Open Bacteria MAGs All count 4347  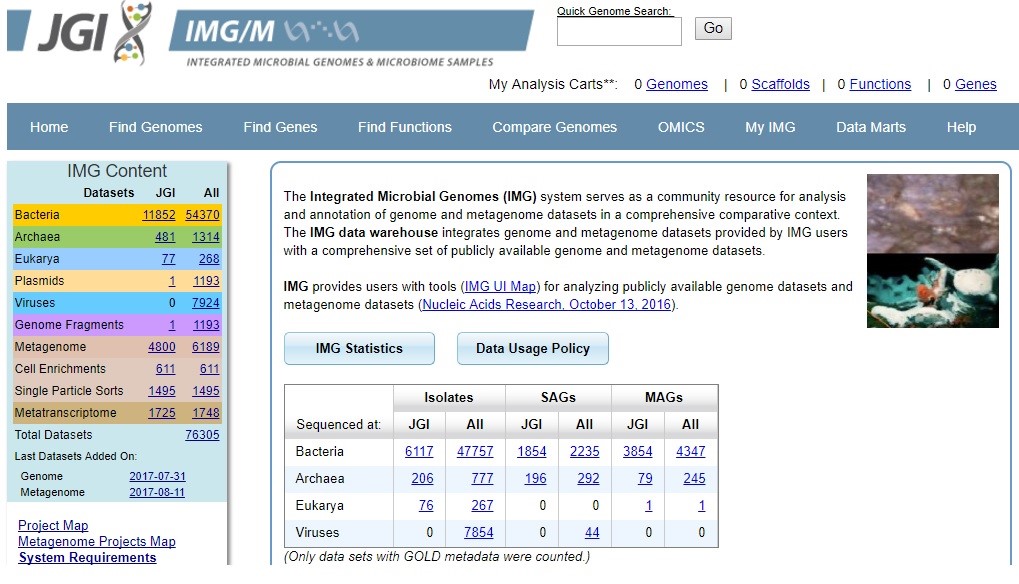(691, 451)
